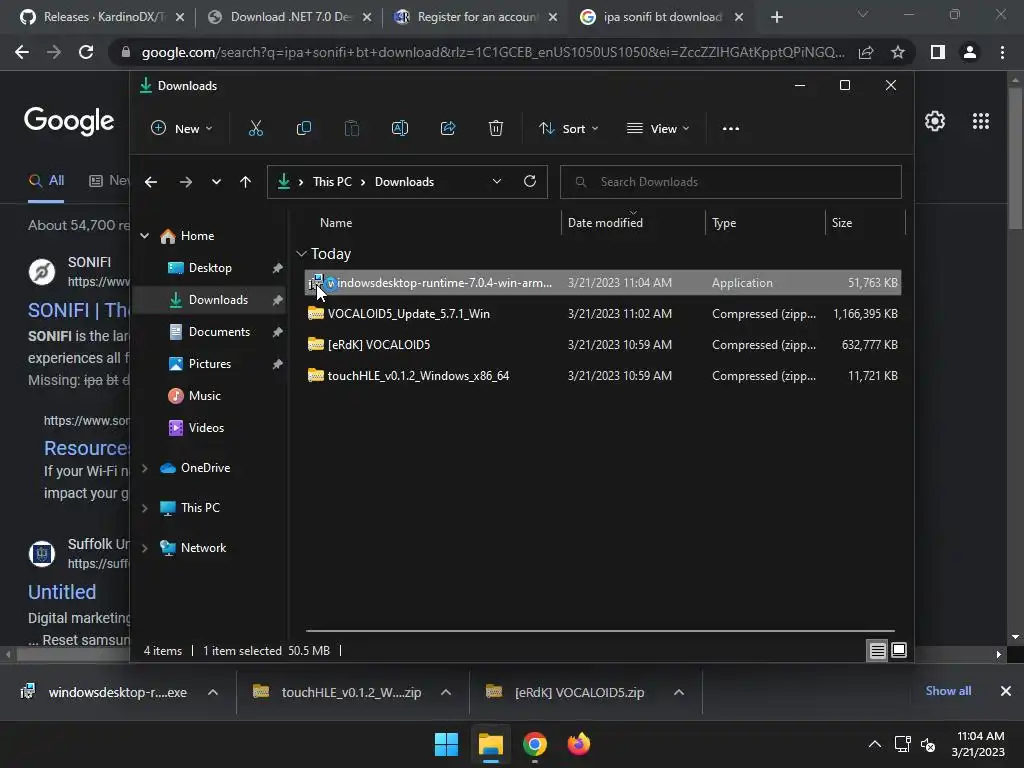
Task: Go forward in File Explorer navigation
Action: pyautogui.click(x=185, y=182)
